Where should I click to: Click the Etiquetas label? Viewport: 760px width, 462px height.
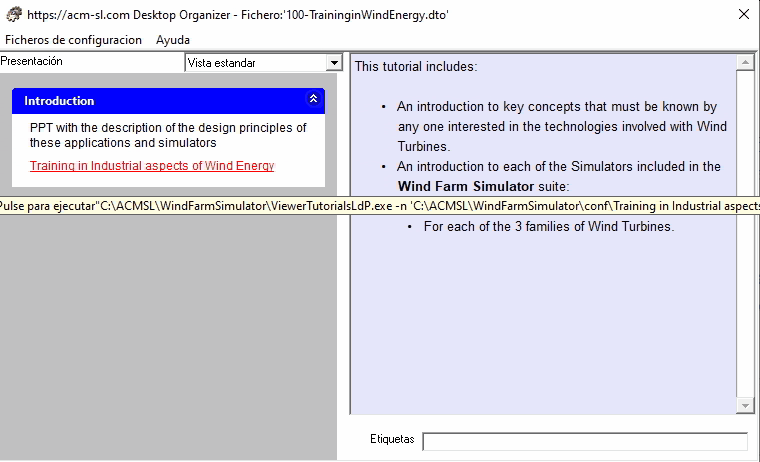click(x=392, y=439)
